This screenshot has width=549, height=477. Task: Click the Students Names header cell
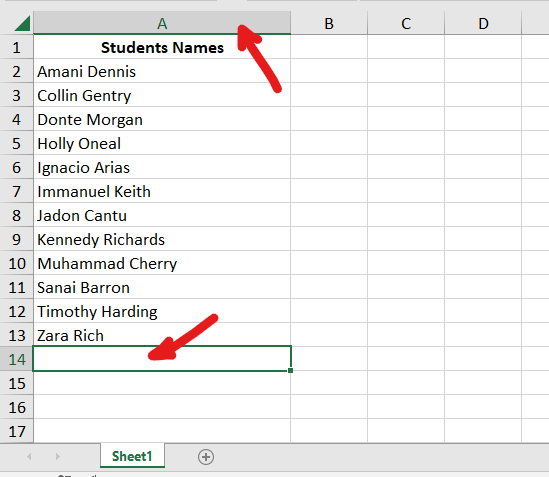tap(162, 47)
